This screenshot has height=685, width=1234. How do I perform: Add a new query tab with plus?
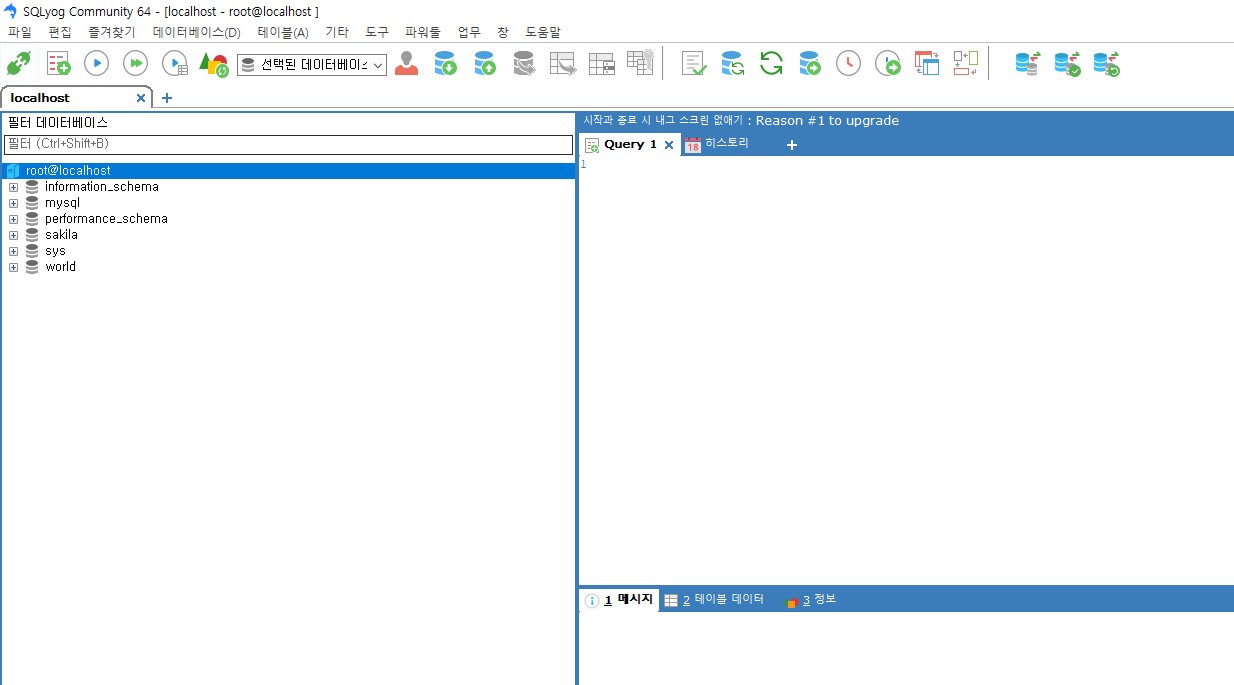[792, 145]
